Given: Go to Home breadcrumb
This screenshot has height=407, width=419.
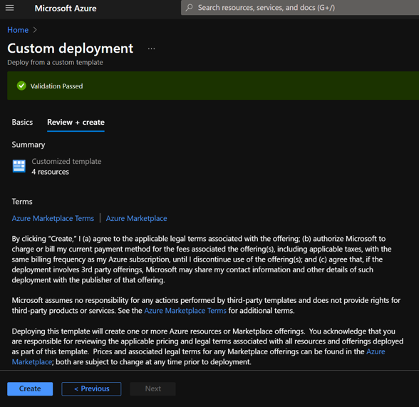Looking at the screenshot, I should coord(18,30).
